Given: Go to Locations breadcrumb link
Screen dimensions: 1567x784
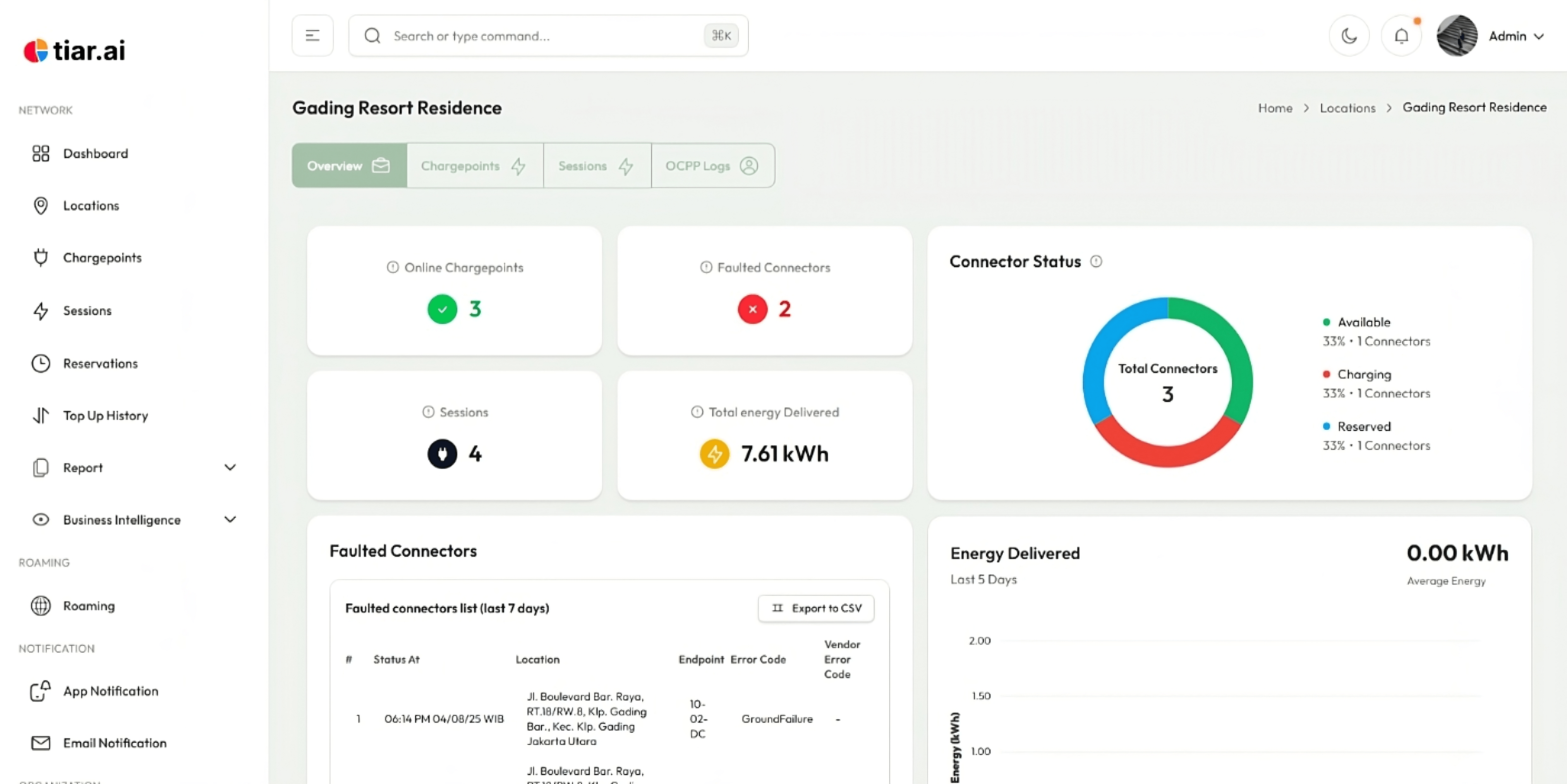Looking at the screenshot, I should coord(1347,108).
